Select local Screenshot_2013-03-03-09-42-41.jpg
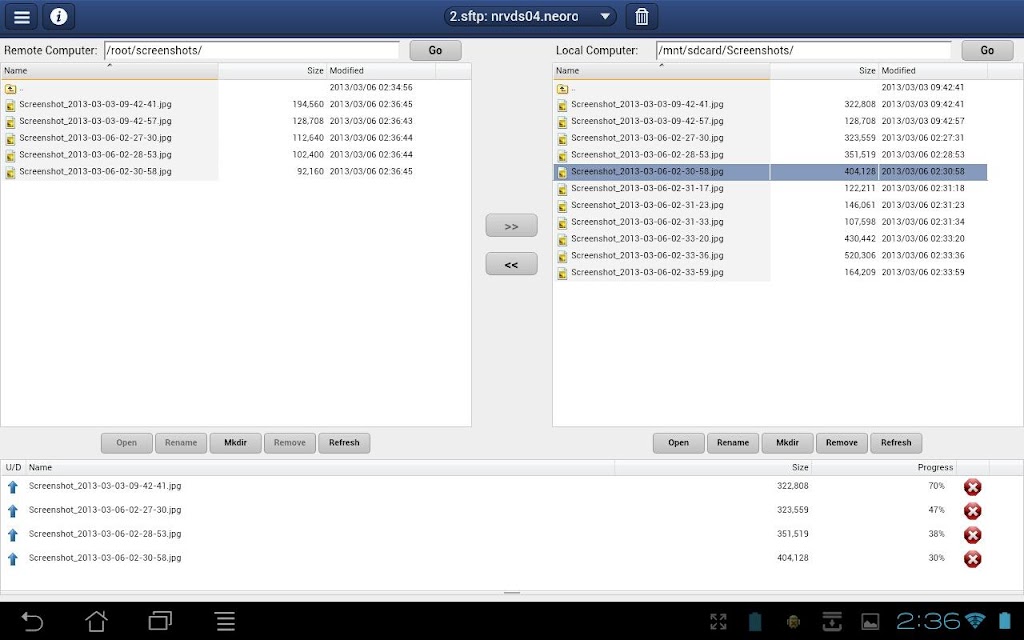This screenshot has width=1024, height=640. pos(647,104)
